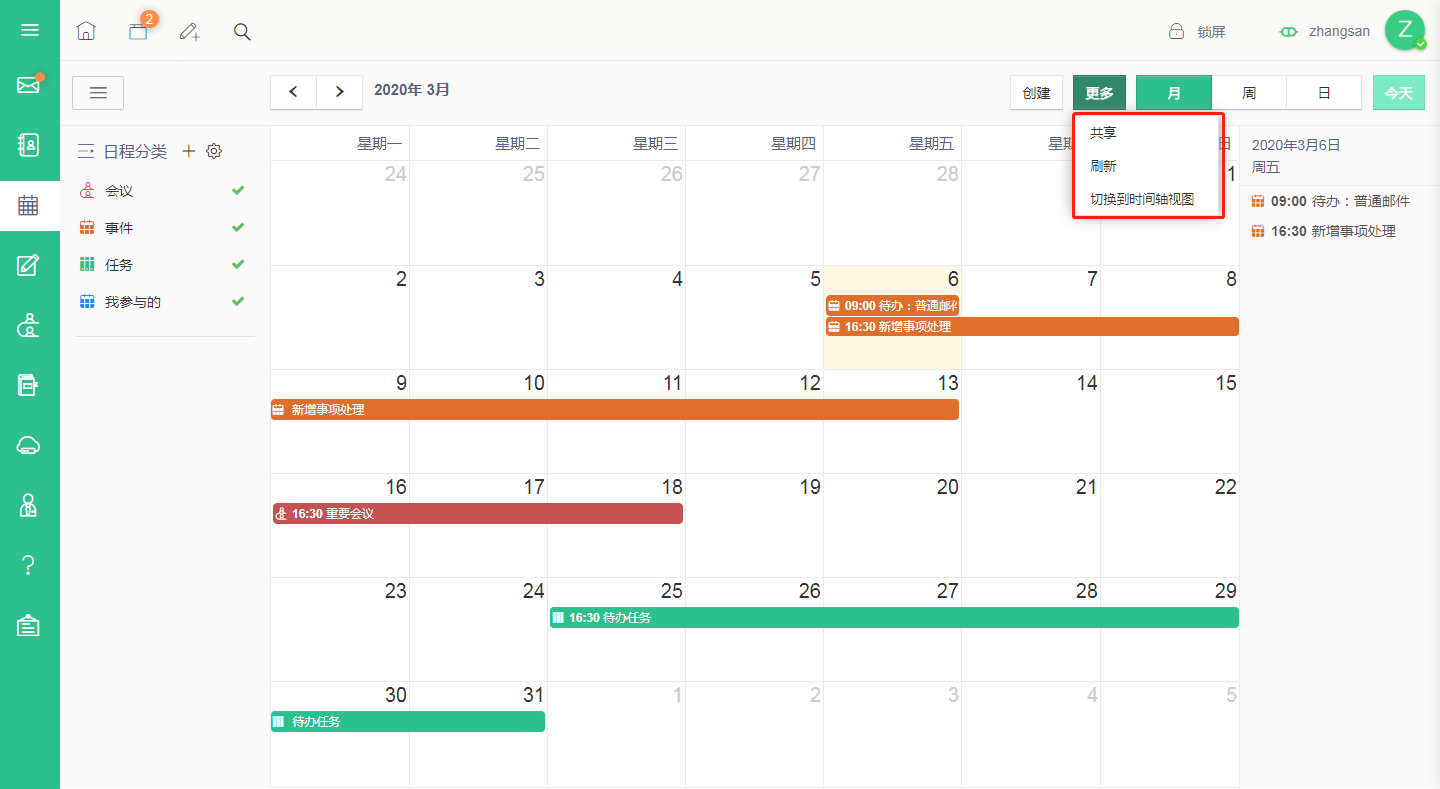
Task: Open the 16:30 新增事项处理 event on March 6
Action: 1032,326
